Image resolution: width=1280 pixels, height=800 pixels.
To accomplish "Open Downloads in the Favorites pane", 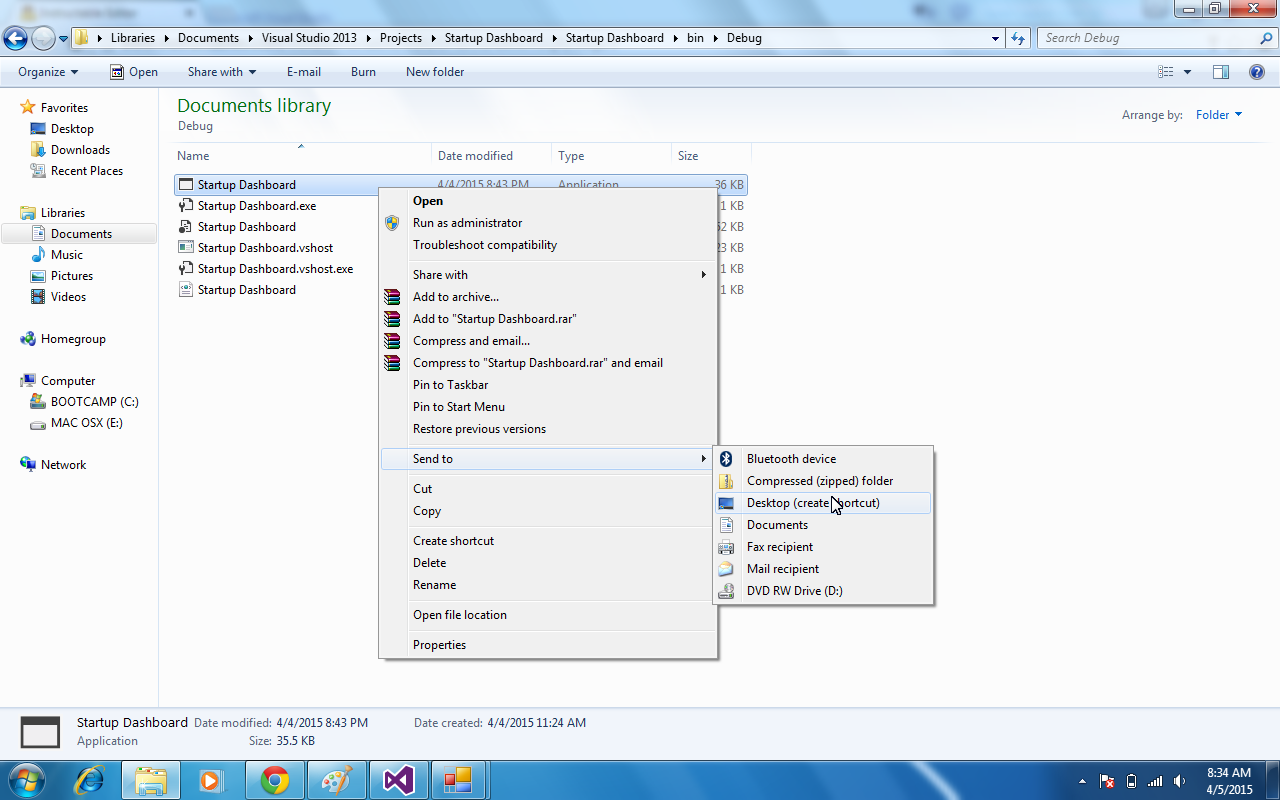I will click(x=80, y=150).
